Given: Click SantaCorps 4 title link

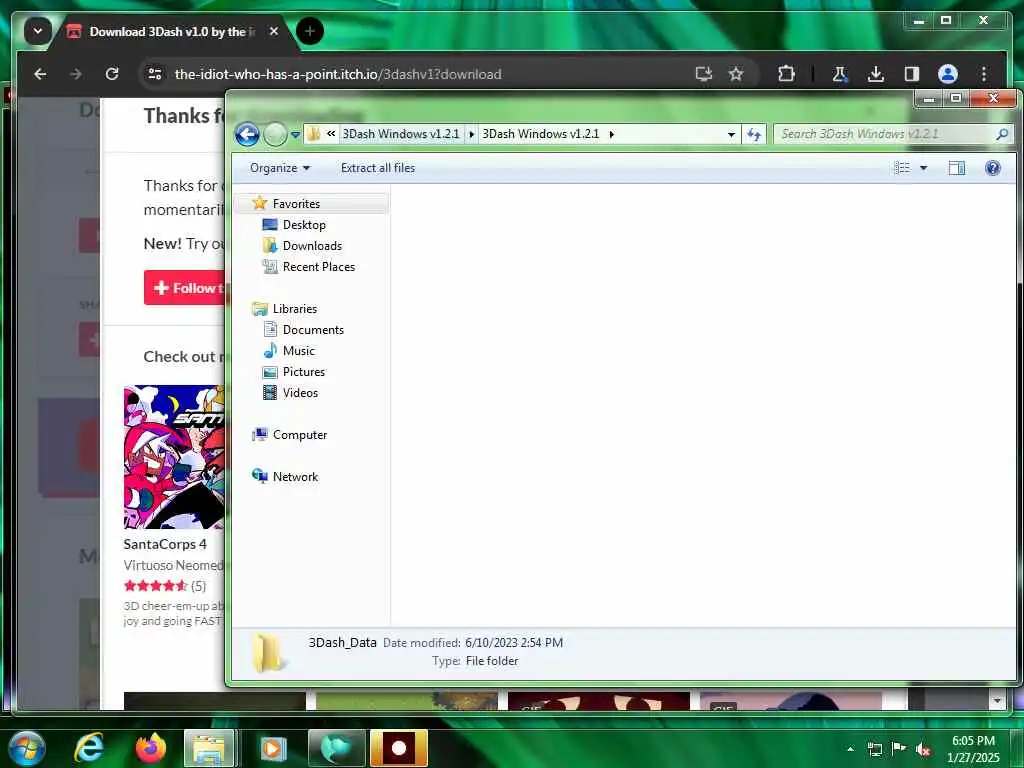Looking at the screenshot, I should pos(165,544).
